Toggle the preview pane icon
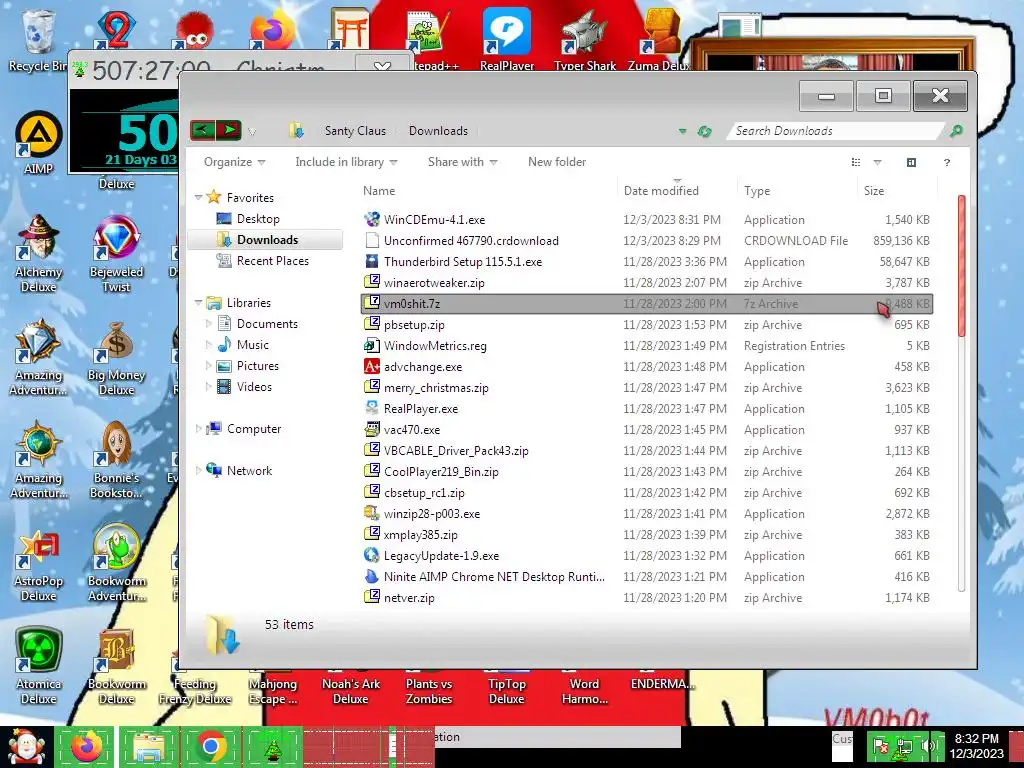This screenshot has width=1024, height=768. click(x=912, y=162)
